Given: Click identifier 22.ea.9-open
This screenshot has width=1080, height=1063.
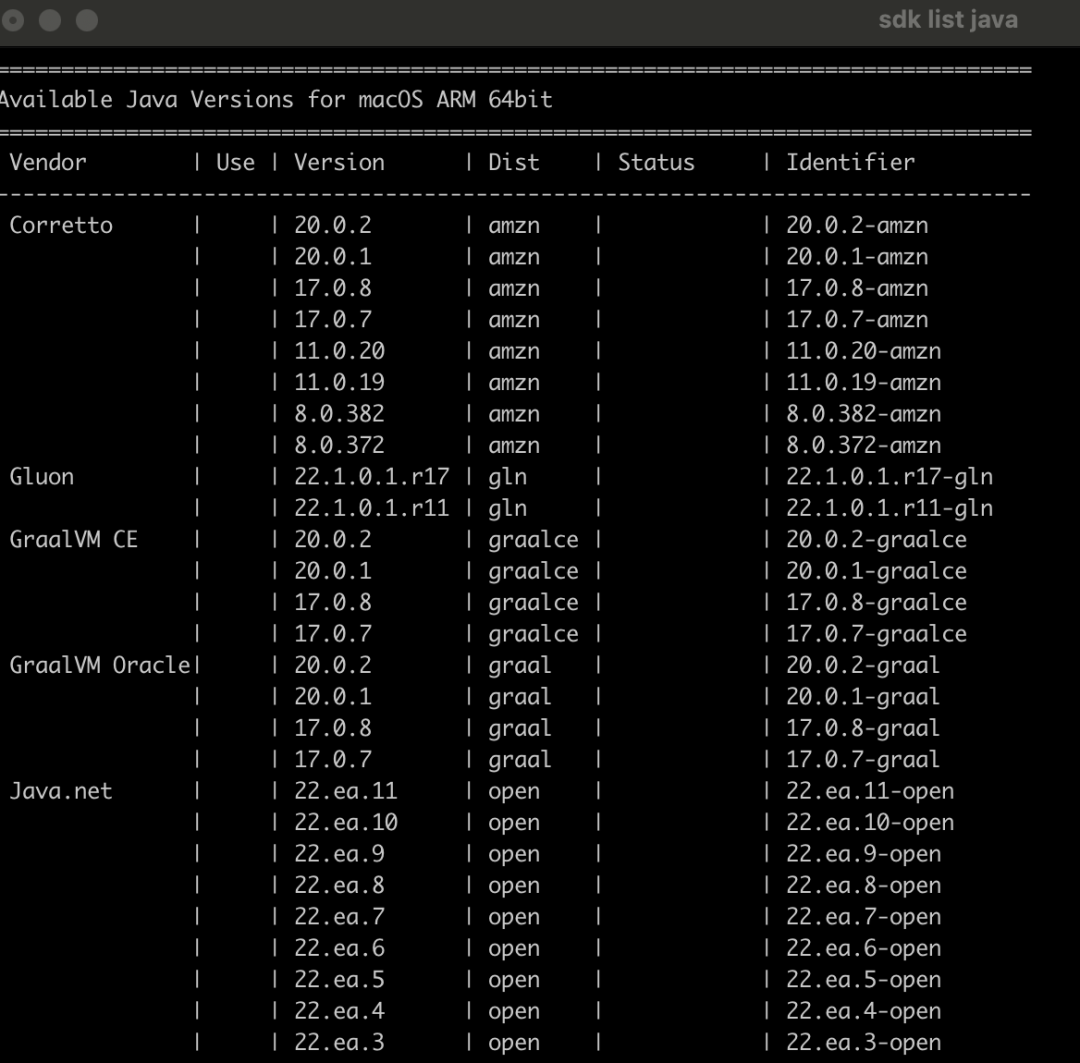Looking at the screenshot, I should [x=864, y=854].
